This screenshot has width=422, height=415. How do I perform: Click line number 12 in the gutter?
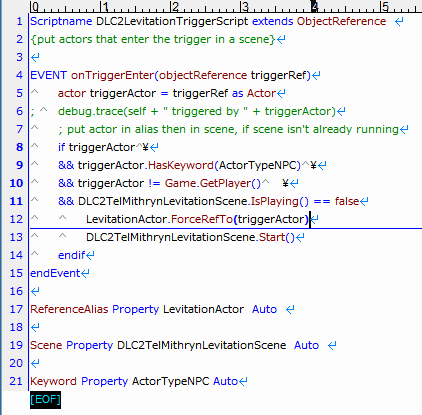pos(16,219)
